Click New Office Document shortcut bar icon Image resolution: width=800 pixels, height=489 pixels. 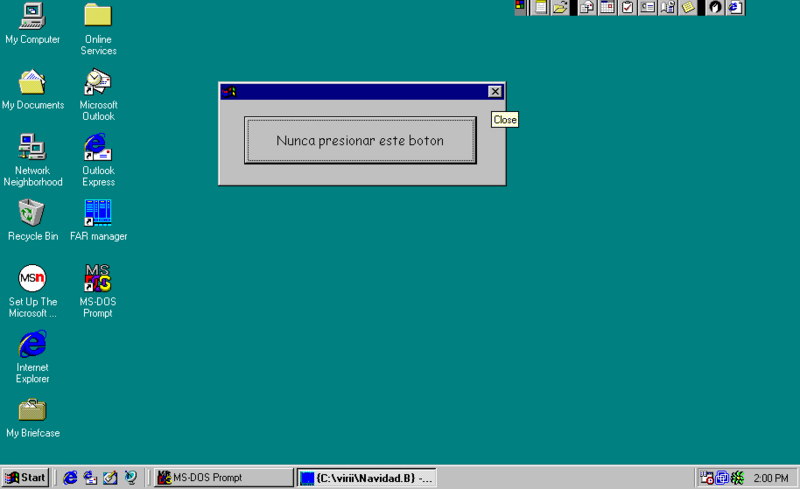pyautogui.click(x=540, y=7)
